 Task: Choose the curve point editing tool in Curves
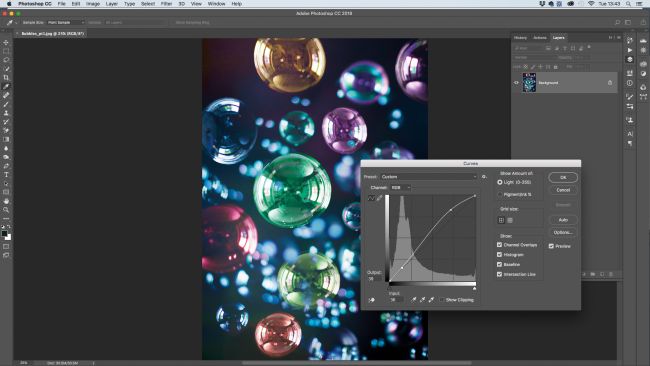(x=371, y=198)
